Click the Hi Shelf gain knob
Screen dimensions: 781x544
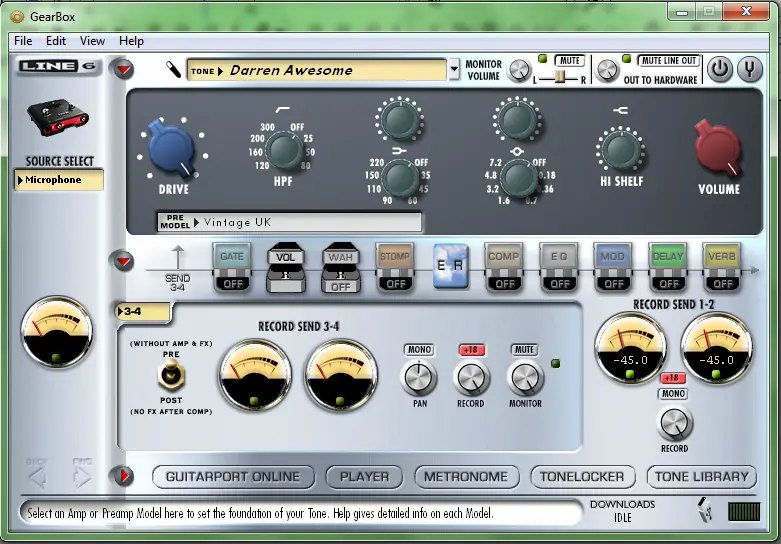pyautogui.click(x=621, y=149)
